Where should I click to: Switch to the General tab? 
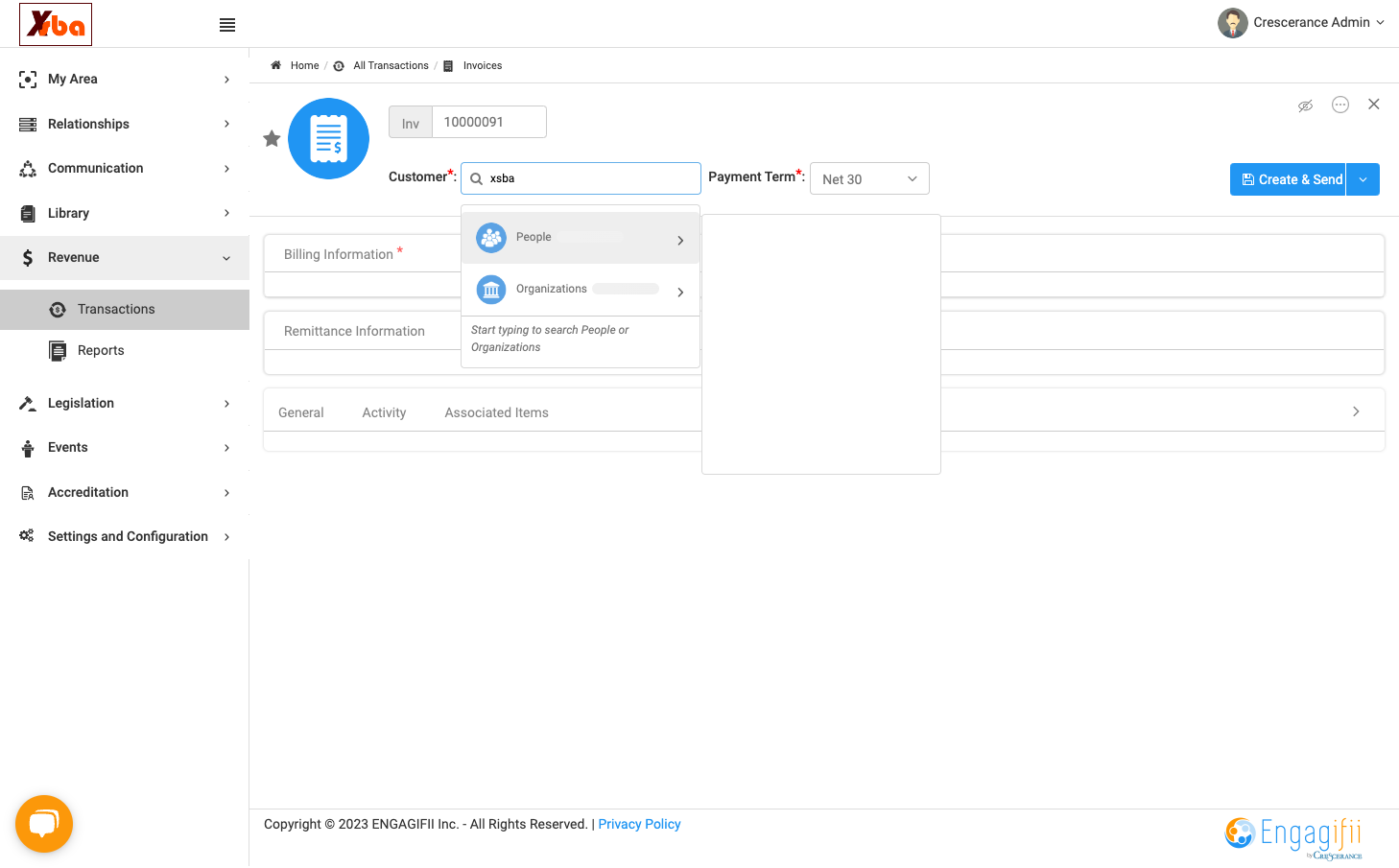pyautogui.click(x=301, y=412)
